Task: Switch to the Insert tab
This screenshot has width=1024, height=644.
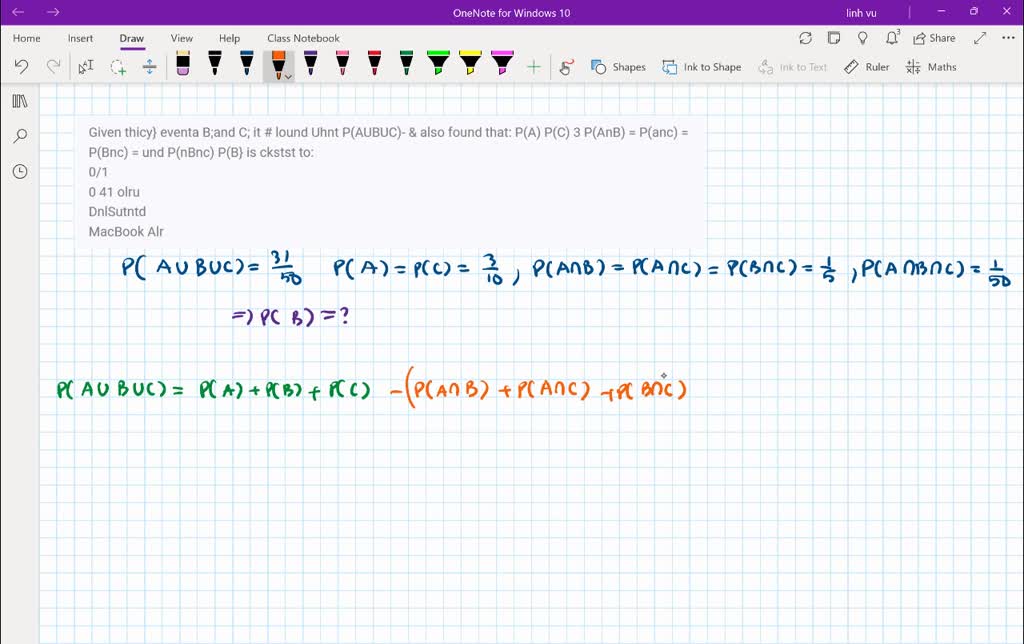Action: pyautogui.click(x=80, y=38)
